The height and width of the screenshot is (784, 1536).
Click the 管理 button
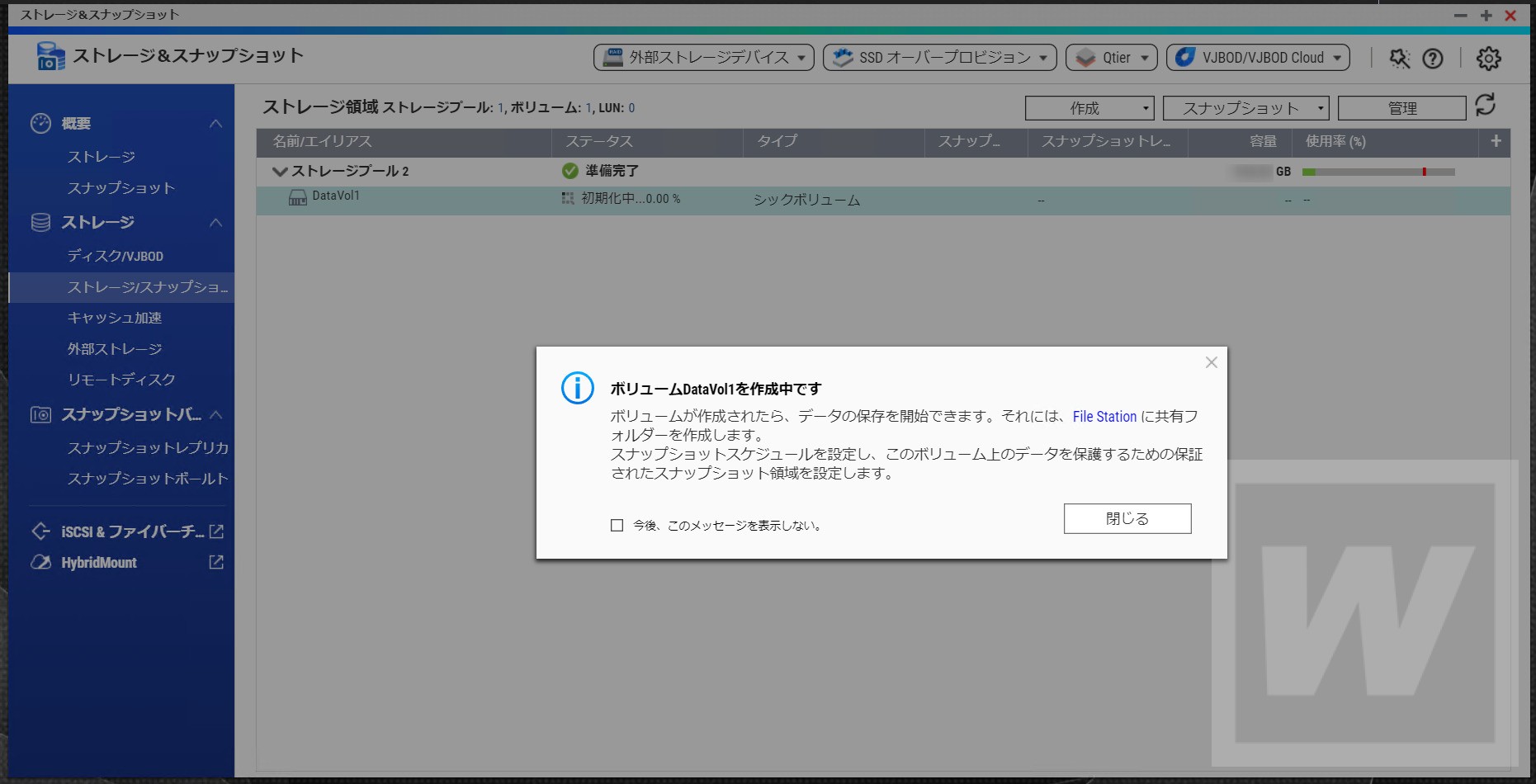point(1402,108)
